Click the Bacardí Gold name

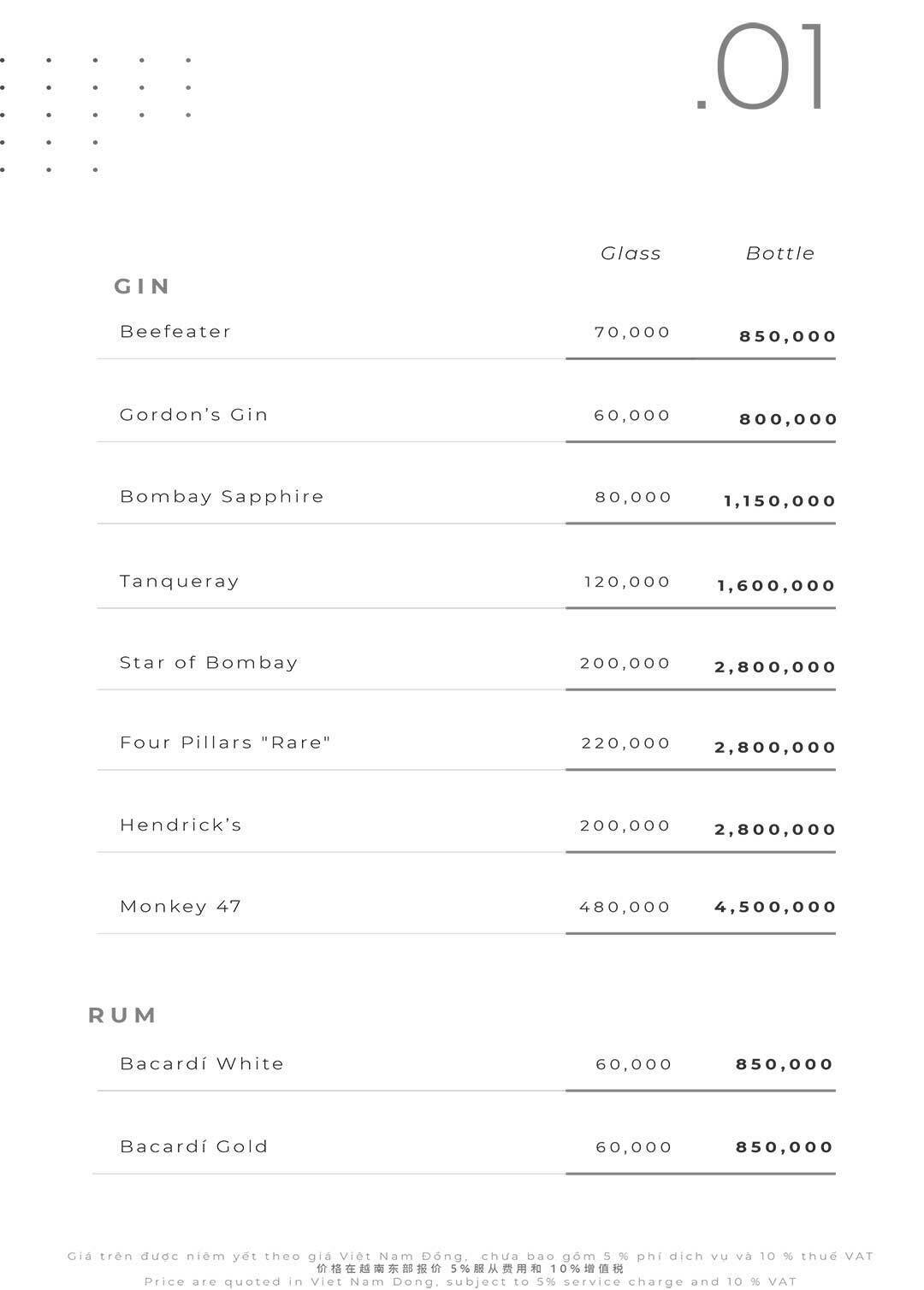point(193,1147)
